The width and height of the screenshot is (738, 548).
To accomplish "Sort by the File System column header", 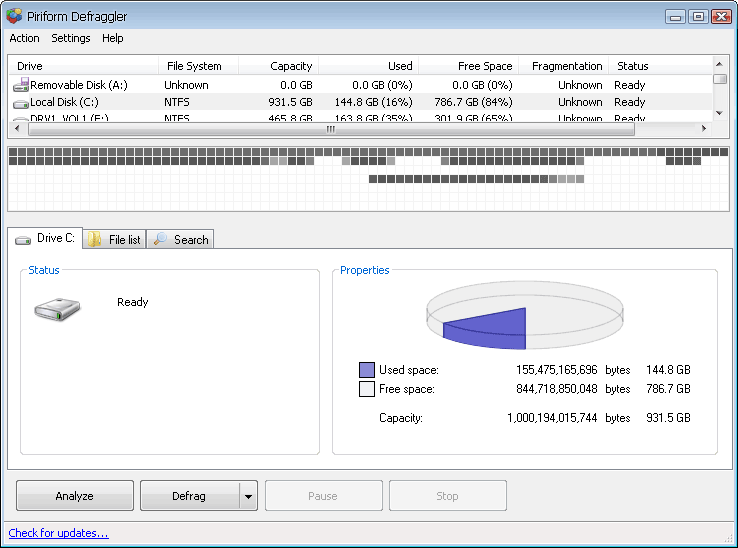I will (x=198, y=66).
